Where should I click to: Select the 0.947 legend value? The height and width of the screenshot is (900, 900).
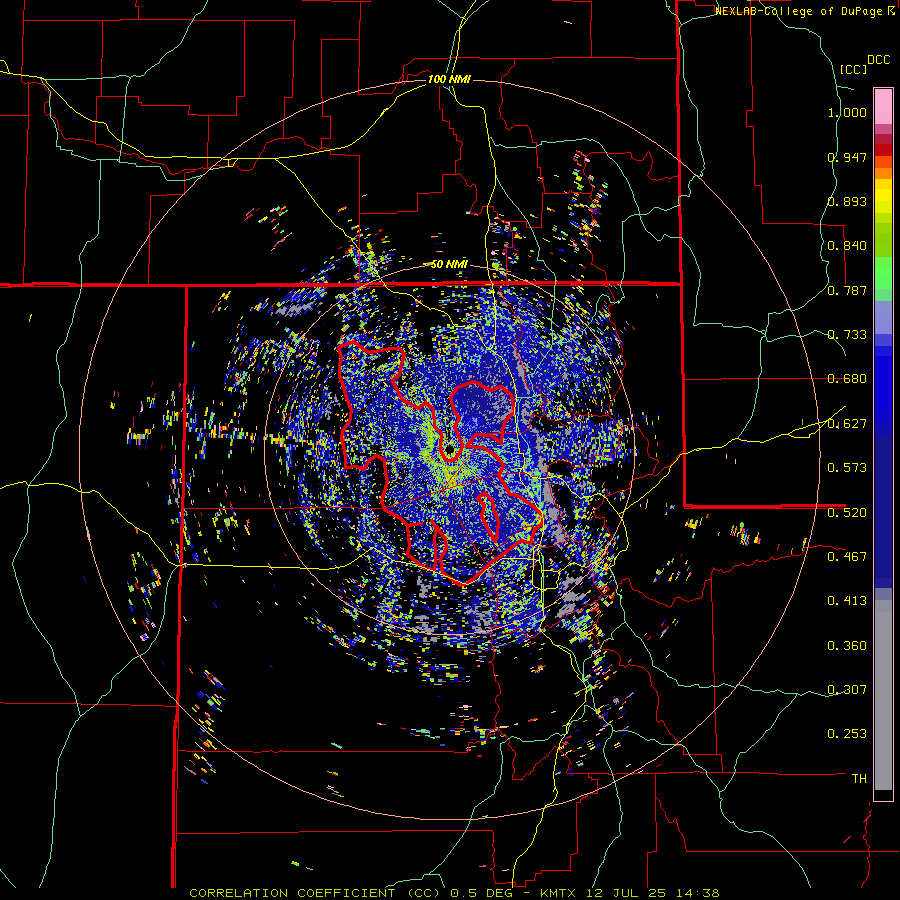[x=847, y=157]
